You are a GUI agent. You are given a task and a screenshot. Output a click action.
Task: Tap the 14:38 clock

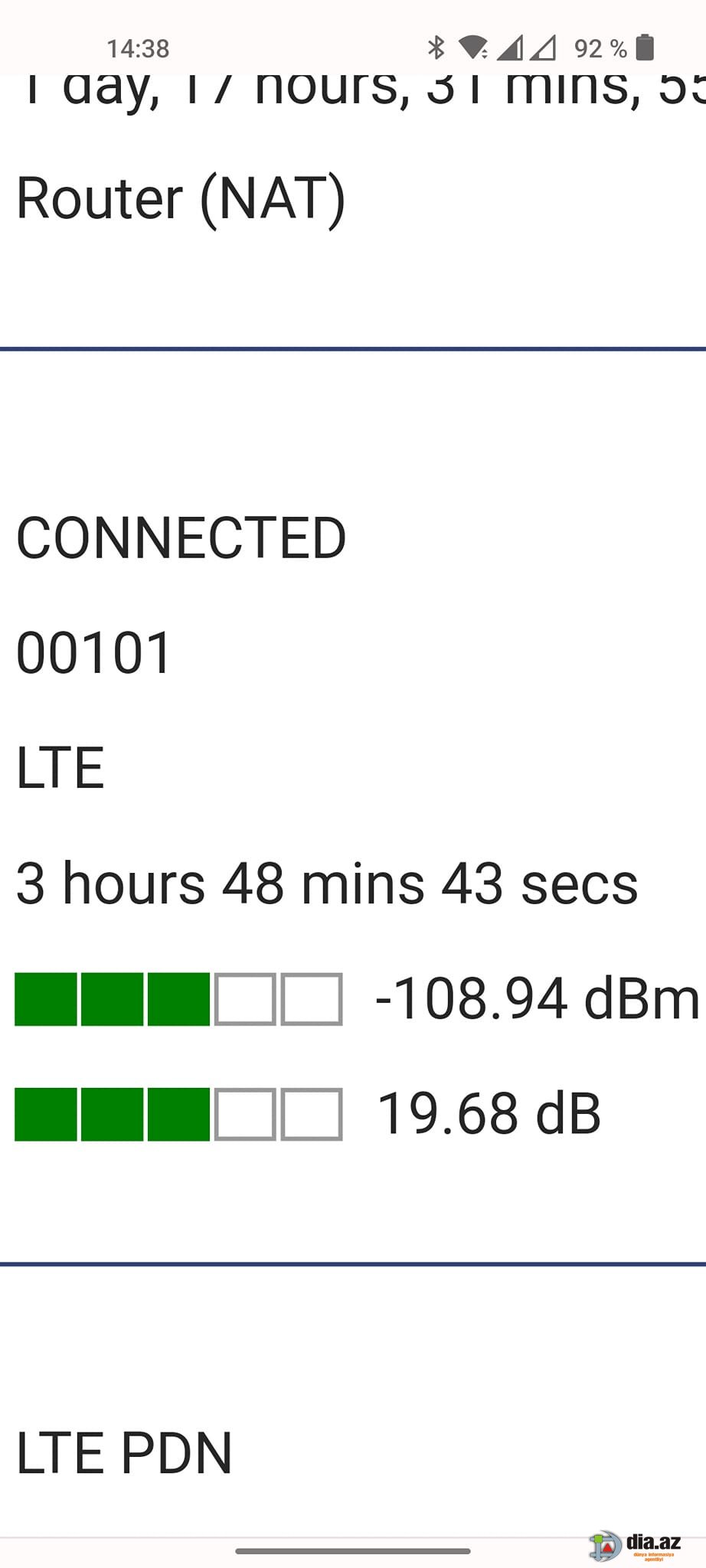tap(138, 49)
